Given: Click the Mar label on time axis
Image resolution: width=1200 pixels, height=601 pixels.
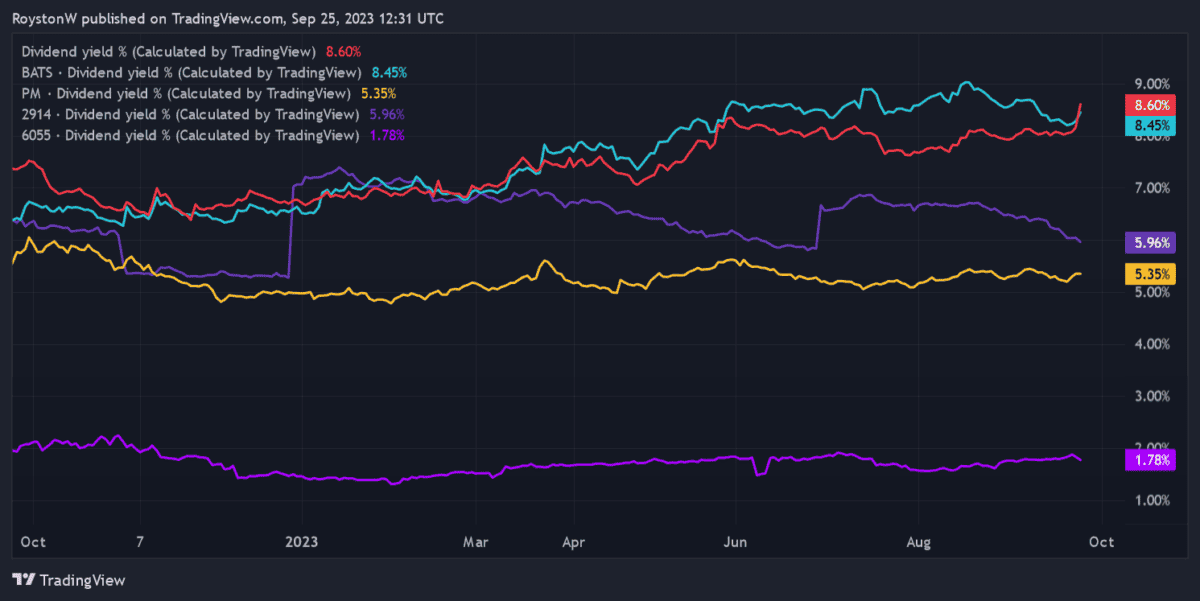Looking at the screenshot, I should coord(475,542).
